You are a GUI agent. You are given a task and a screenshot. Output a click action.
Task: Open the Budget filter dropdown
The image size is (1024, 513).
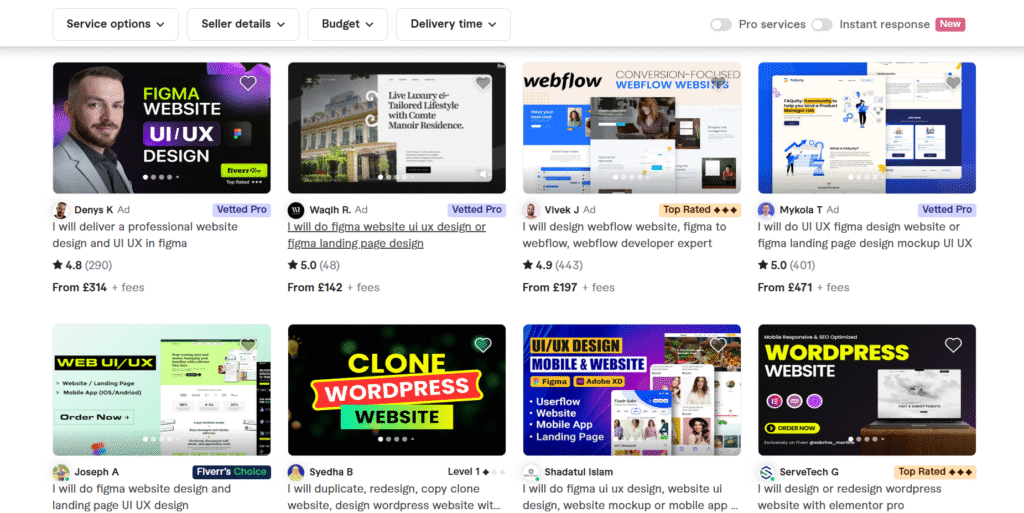pos(347,24)
